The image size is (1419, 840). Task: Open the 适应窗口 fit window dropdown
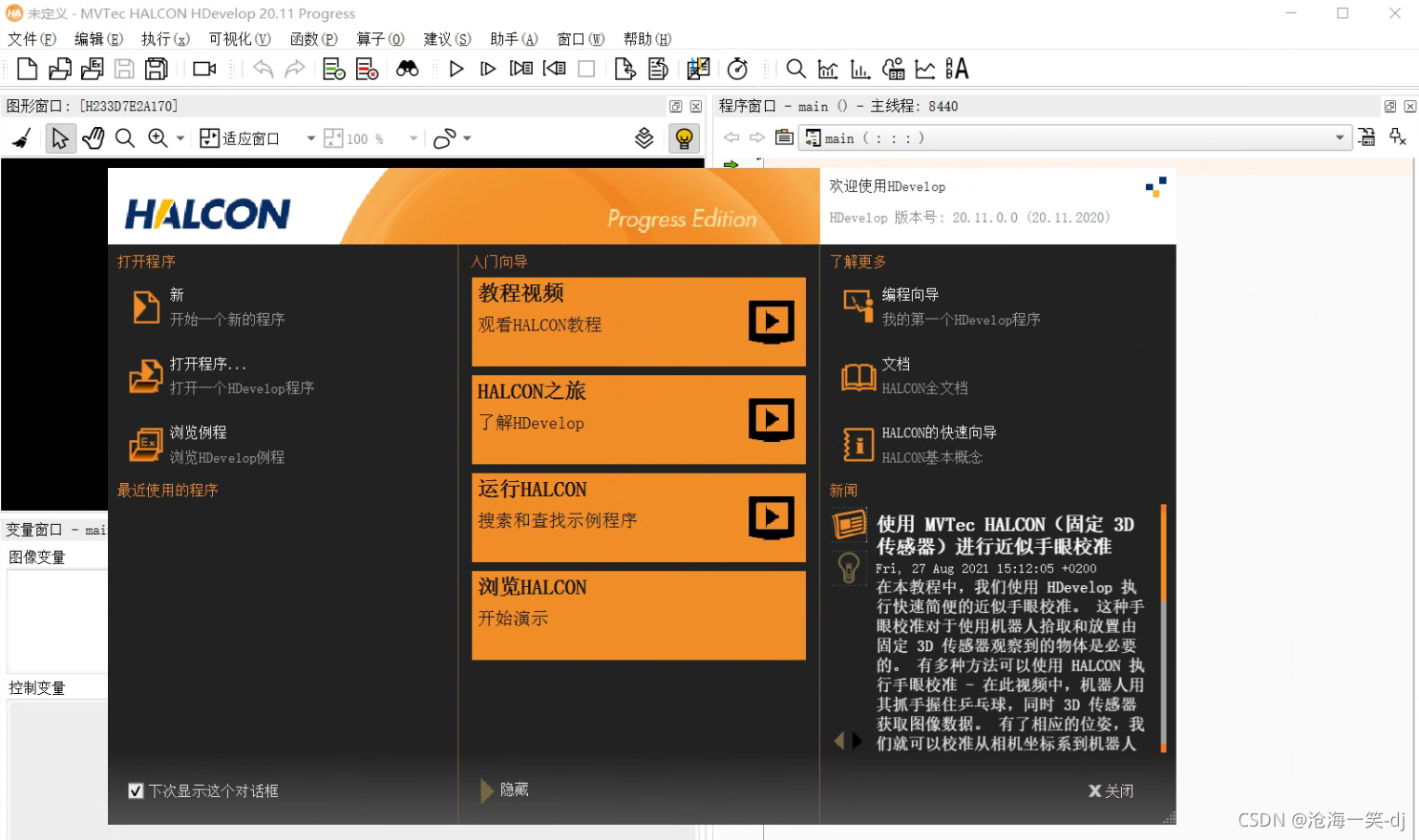coord(257,138)
